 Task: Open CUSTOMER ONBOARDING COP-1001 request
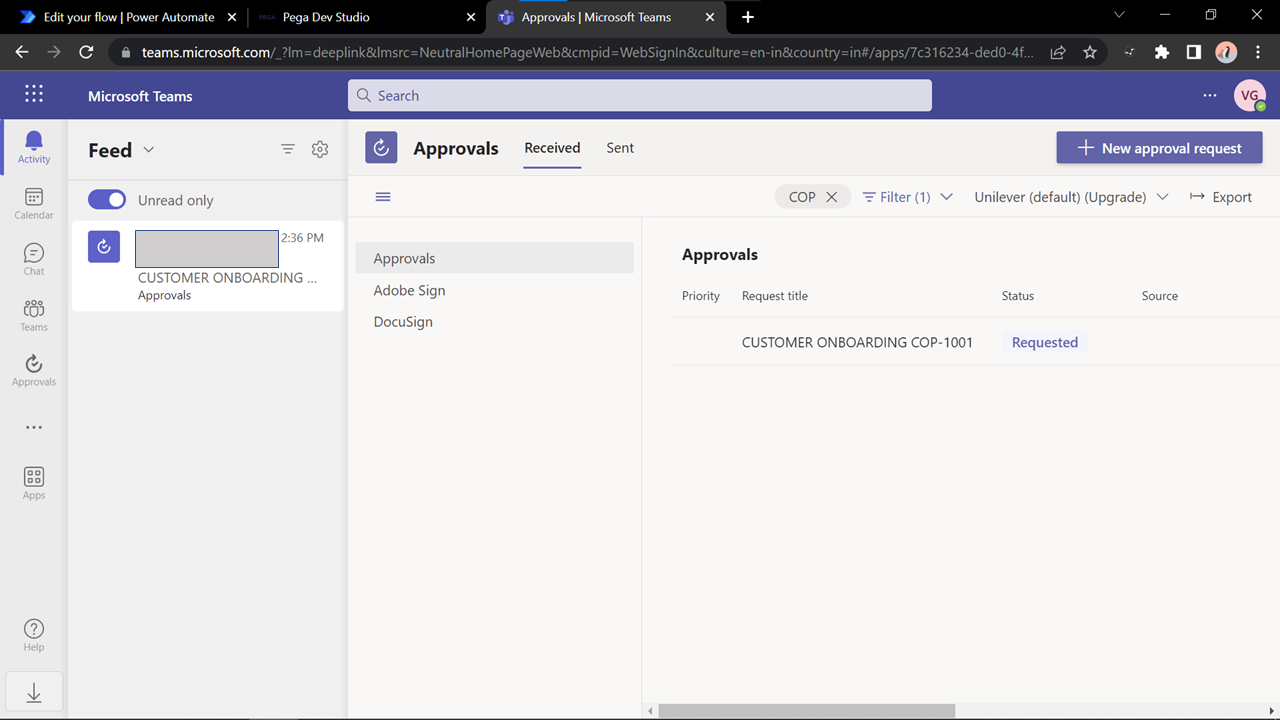point(857,342)
